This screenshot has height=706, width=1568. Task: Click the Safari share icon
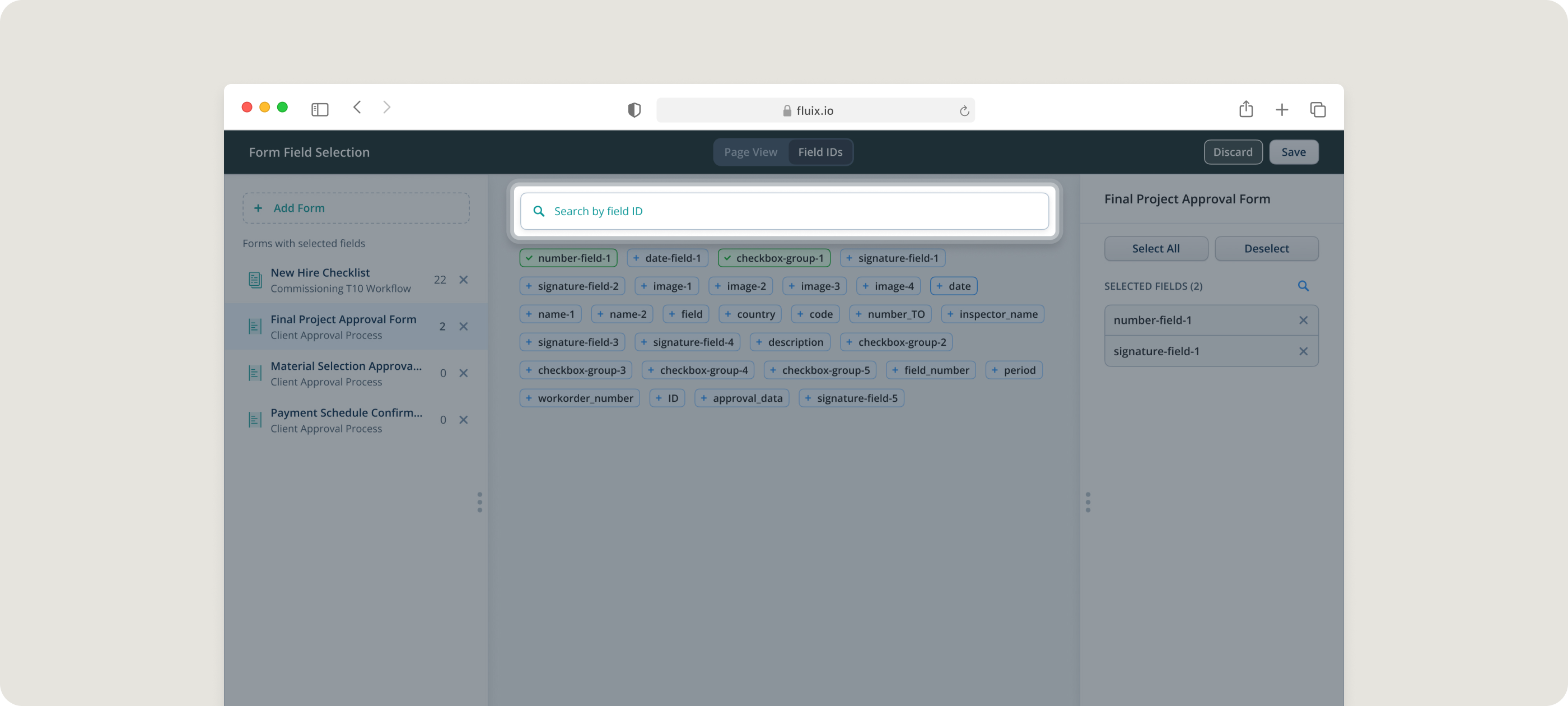[x=1245, y=109]
